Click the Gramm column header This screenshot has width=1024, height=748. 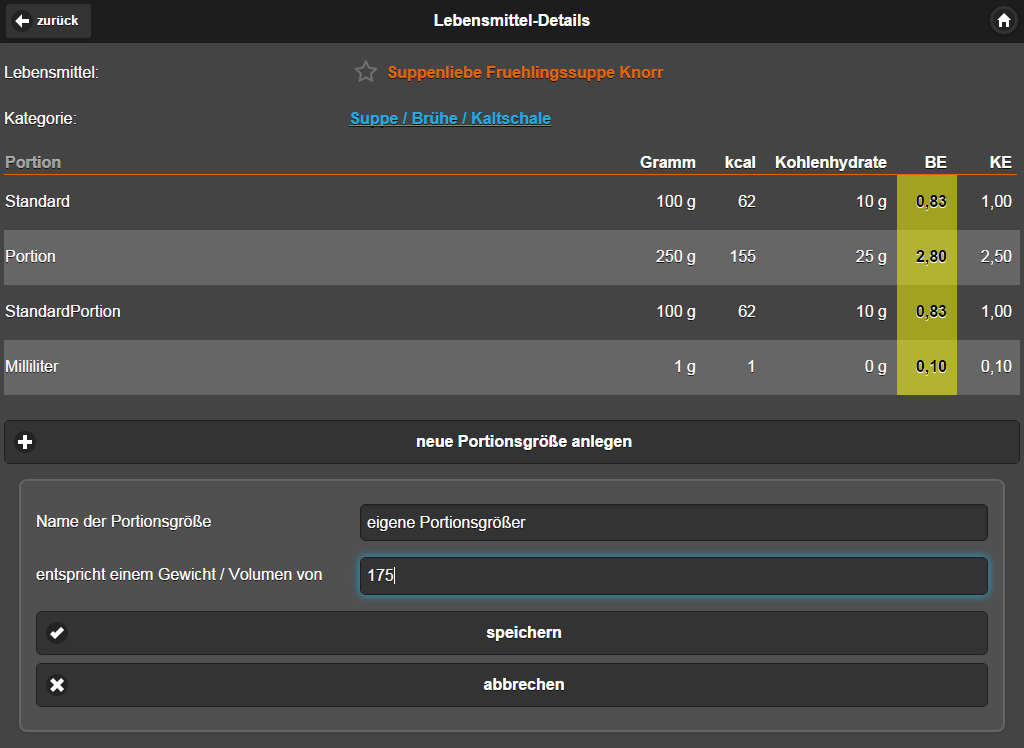[x=667, y=162]
